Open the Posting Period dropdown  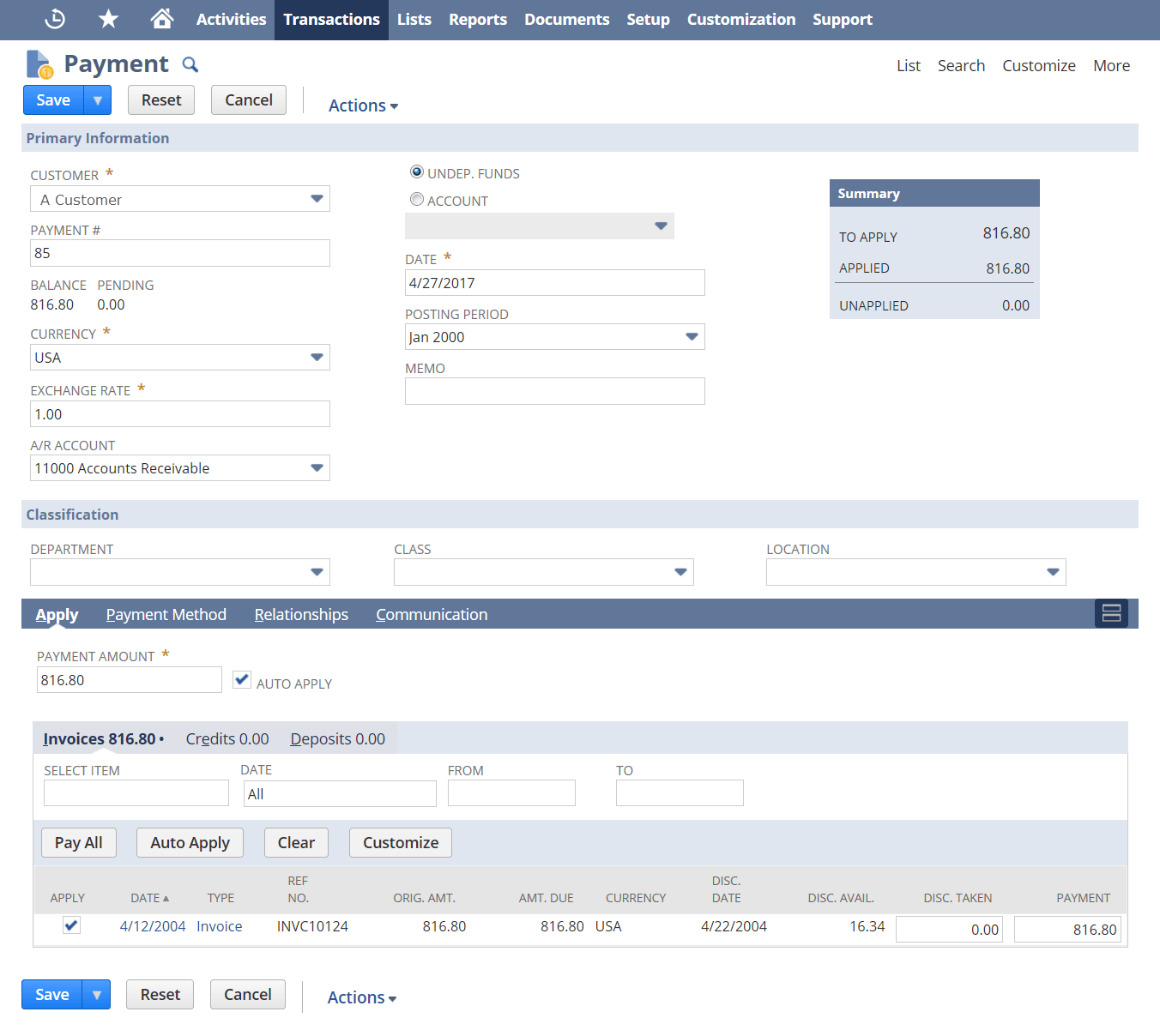pos(692,337)
